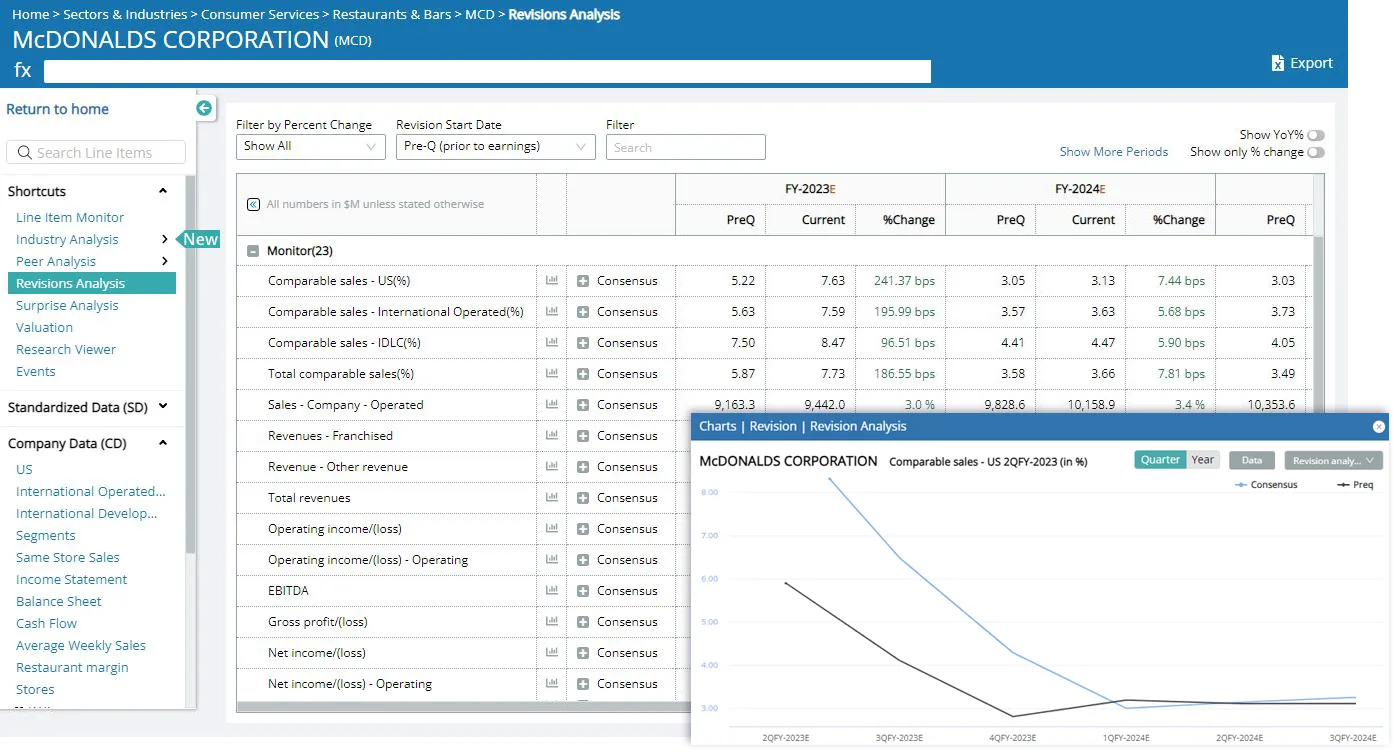
Task: Open the chart icon for the Comparable sales - US row
Action: pyautogui.click(x=551, y=281)
